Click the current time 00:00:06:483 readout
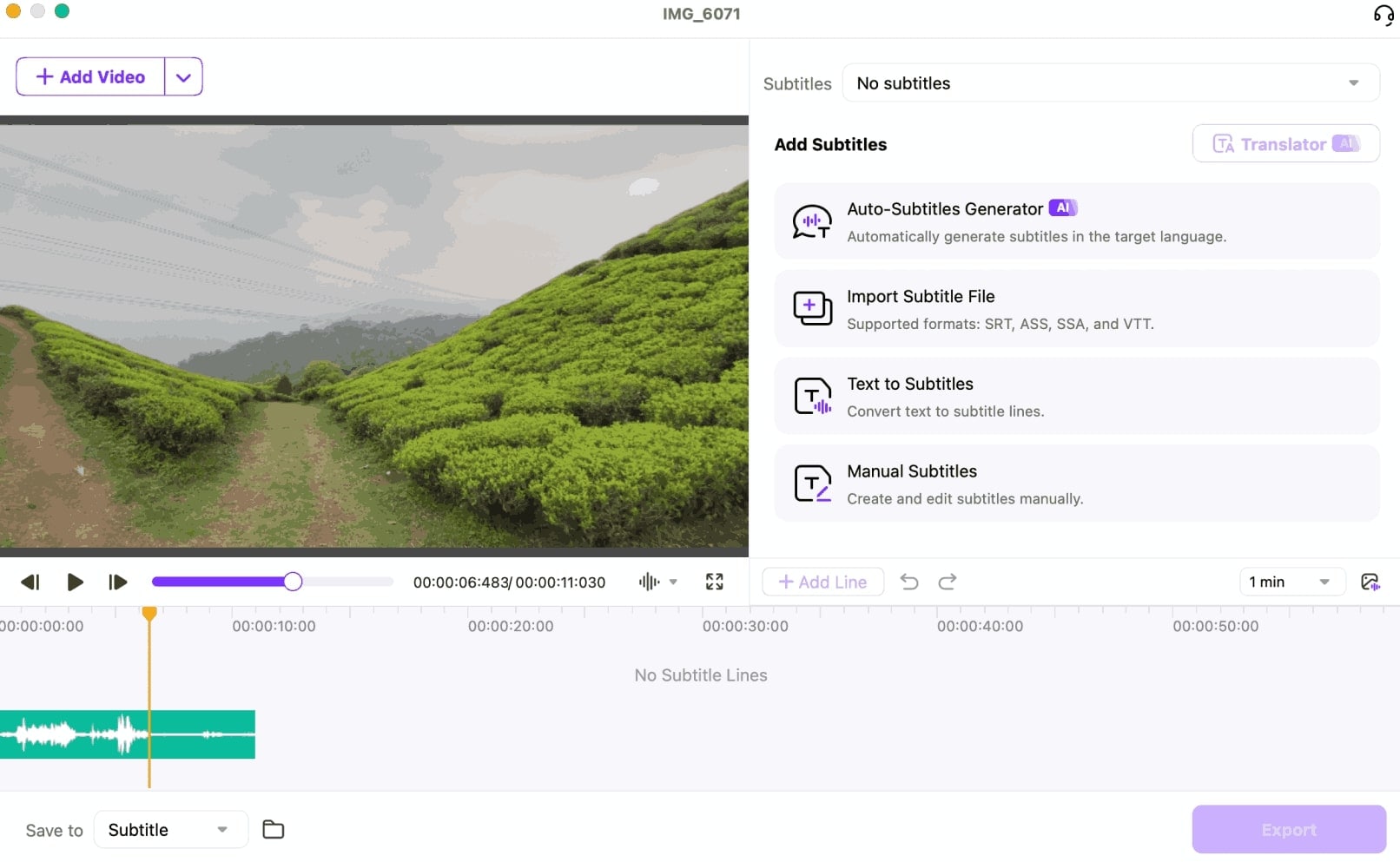Image resolution: width=1400 pixels, height=862 pixels. 460,582
